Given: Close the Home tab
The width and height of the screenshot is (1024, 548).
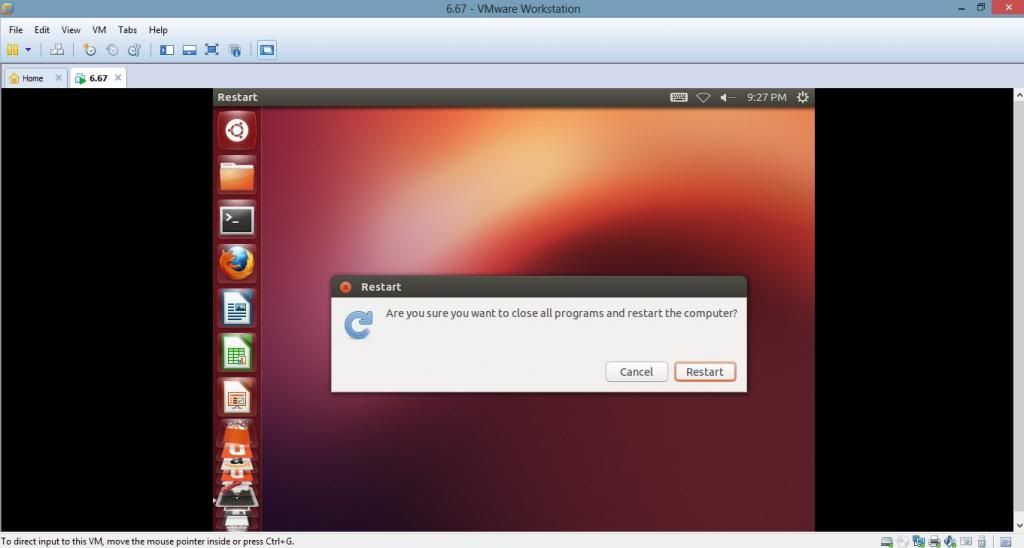Looking at the screenshot, I should 58,77.
